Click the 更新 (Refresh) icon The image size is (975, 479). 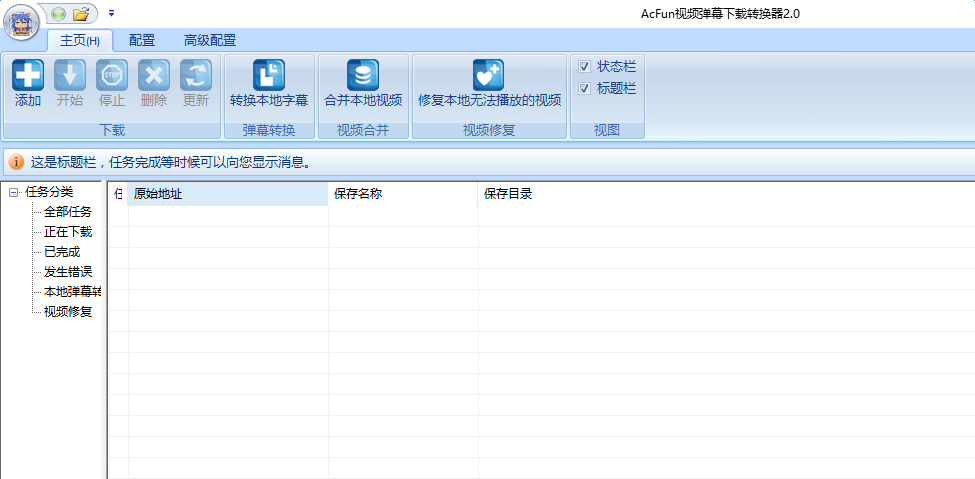[x=196, y=75]
